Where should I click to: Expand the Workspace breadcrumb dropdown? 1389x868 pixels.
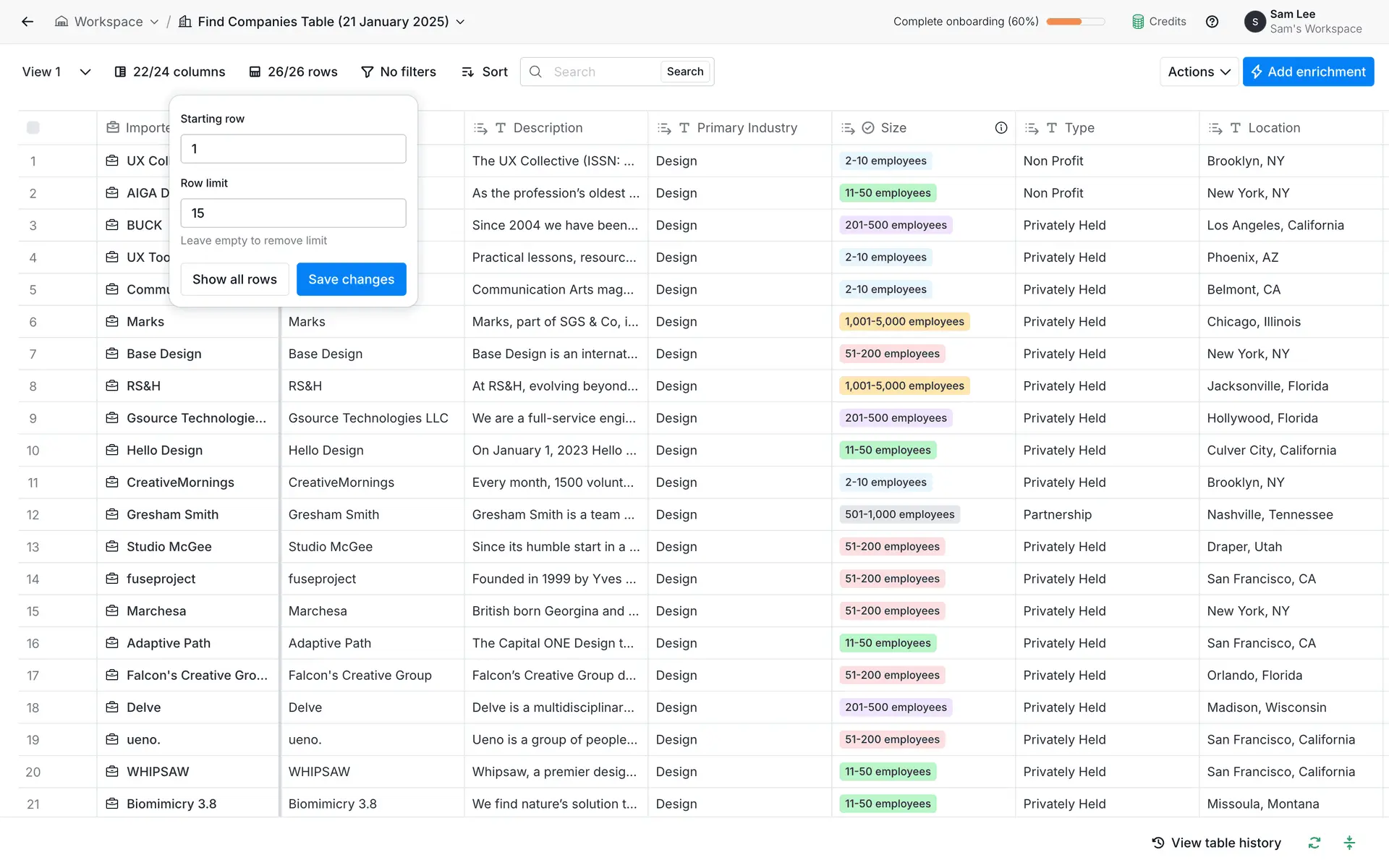(154, 22)
